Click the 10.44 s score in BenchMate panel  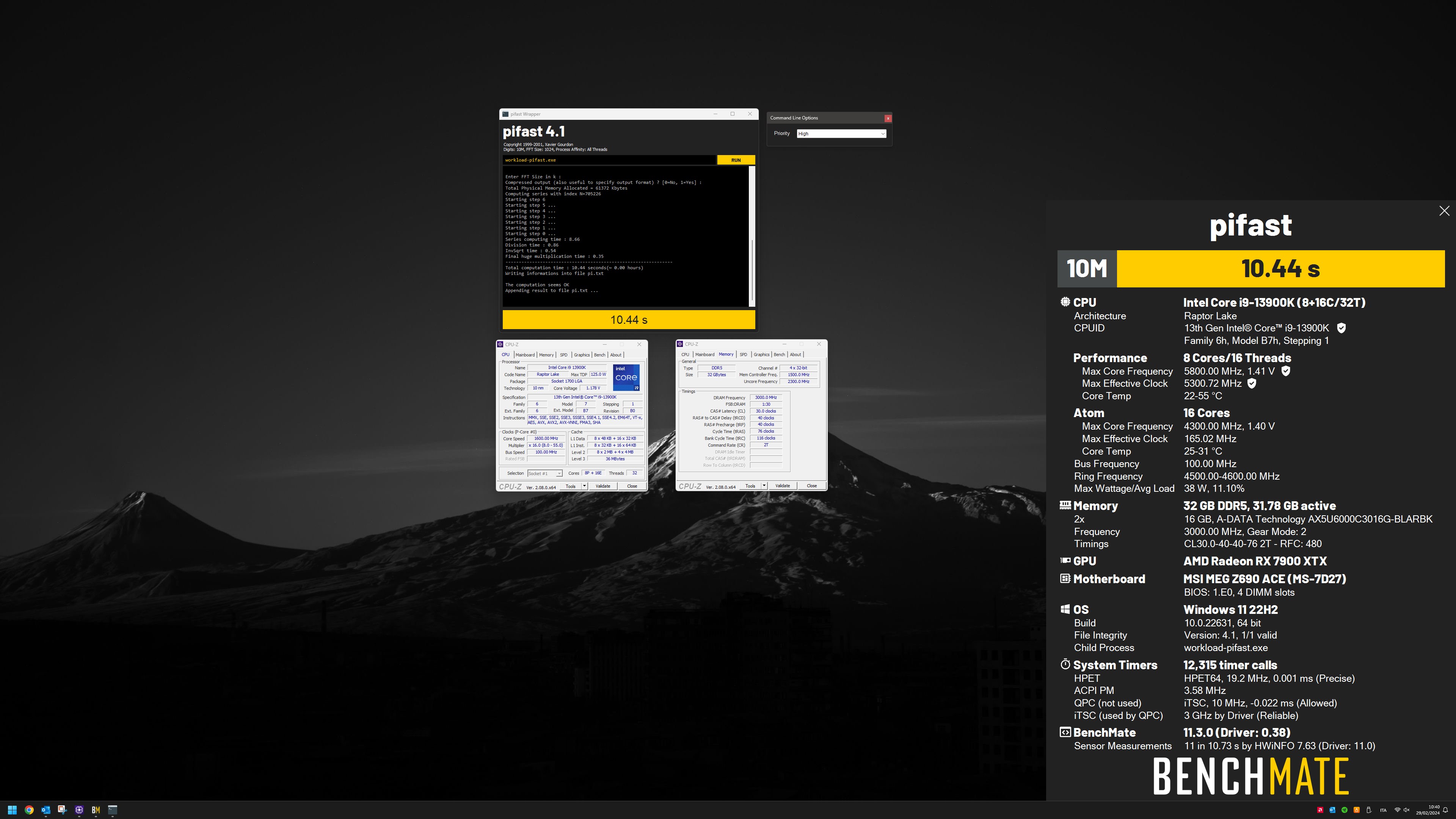[x=1280, y=268]
